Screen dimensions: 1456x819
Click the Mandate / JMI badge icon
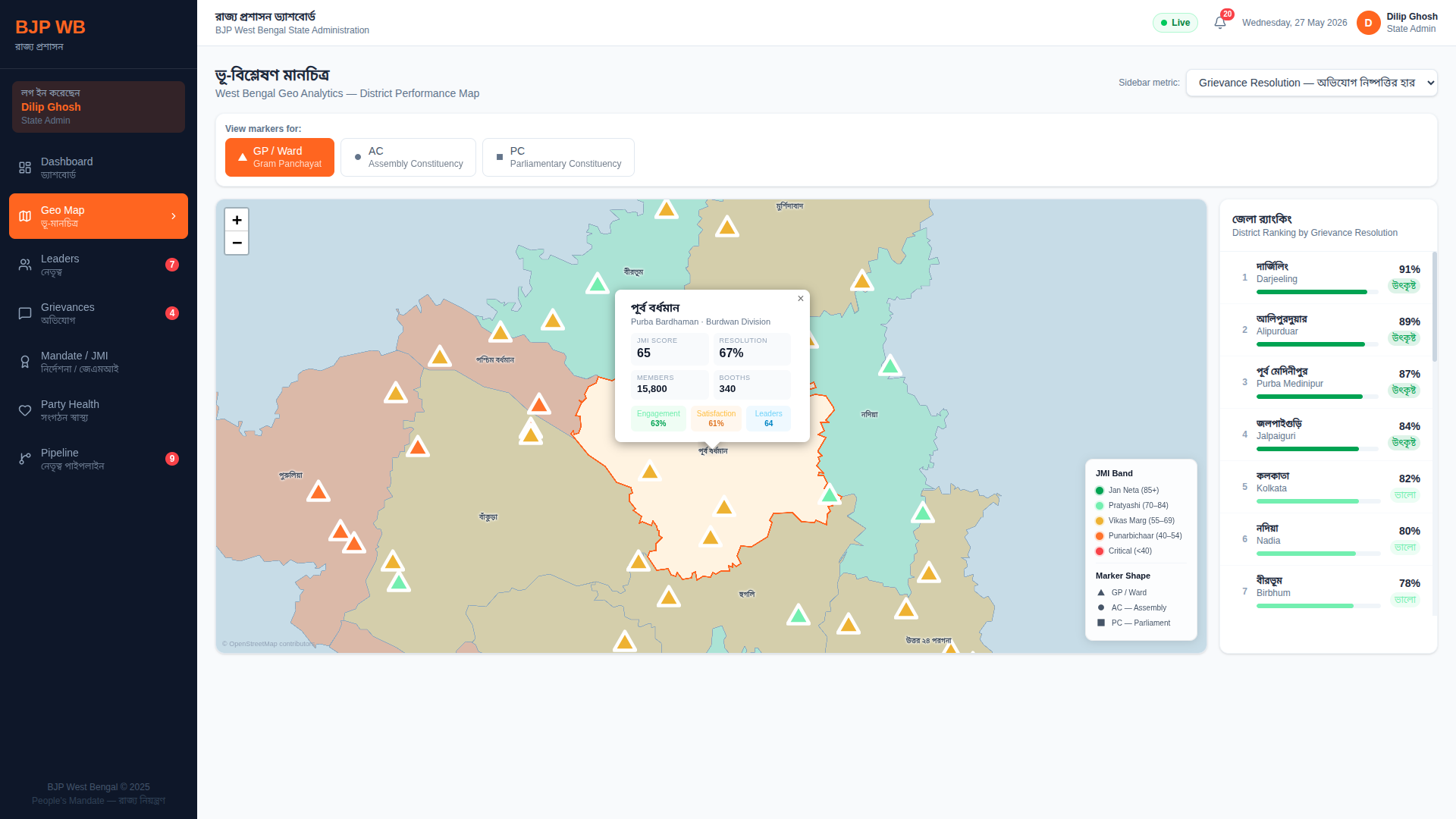25,362
